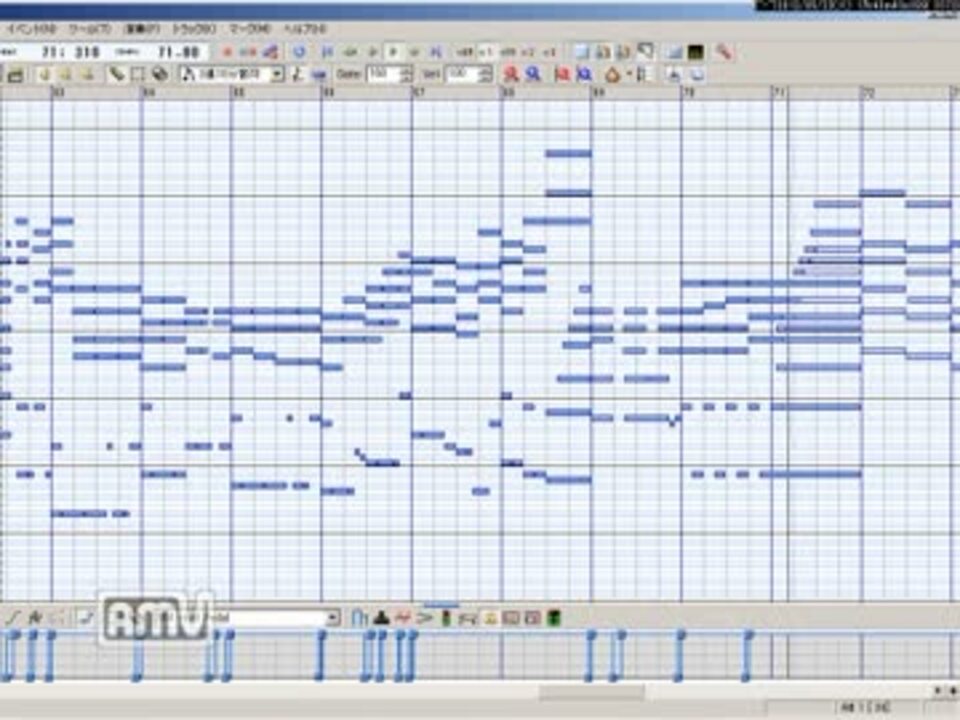Click the ruler grid icon after the orange icon
Screen dimensions: 960x720
pyautogui.click(x=641, y=75)
